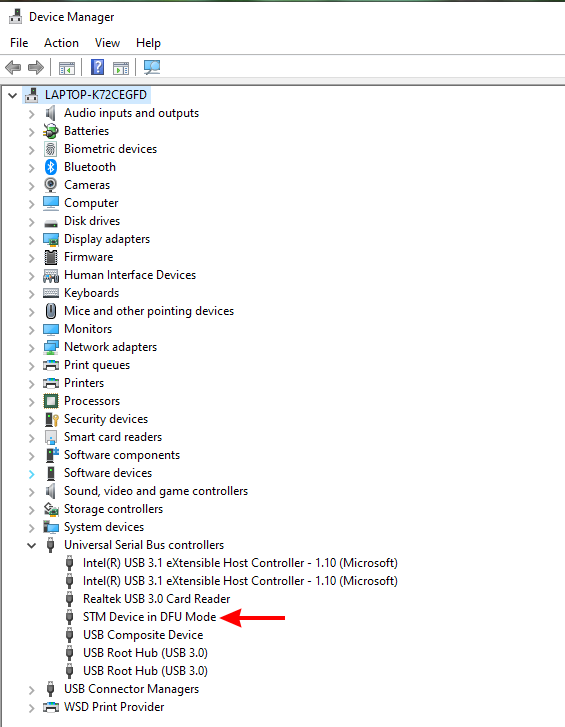The height and width of the screenshot is (727, 565).
Task: Select STM Device in DFU Mode
Action: tap(150, 617)
